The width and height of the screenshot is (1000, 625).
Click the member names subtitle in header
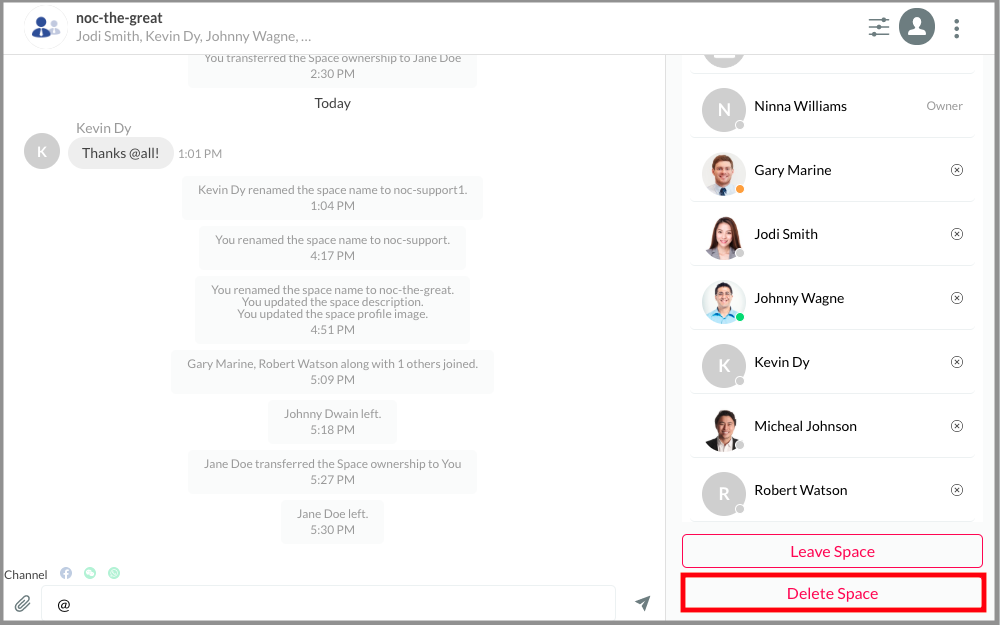pos(193,36)
